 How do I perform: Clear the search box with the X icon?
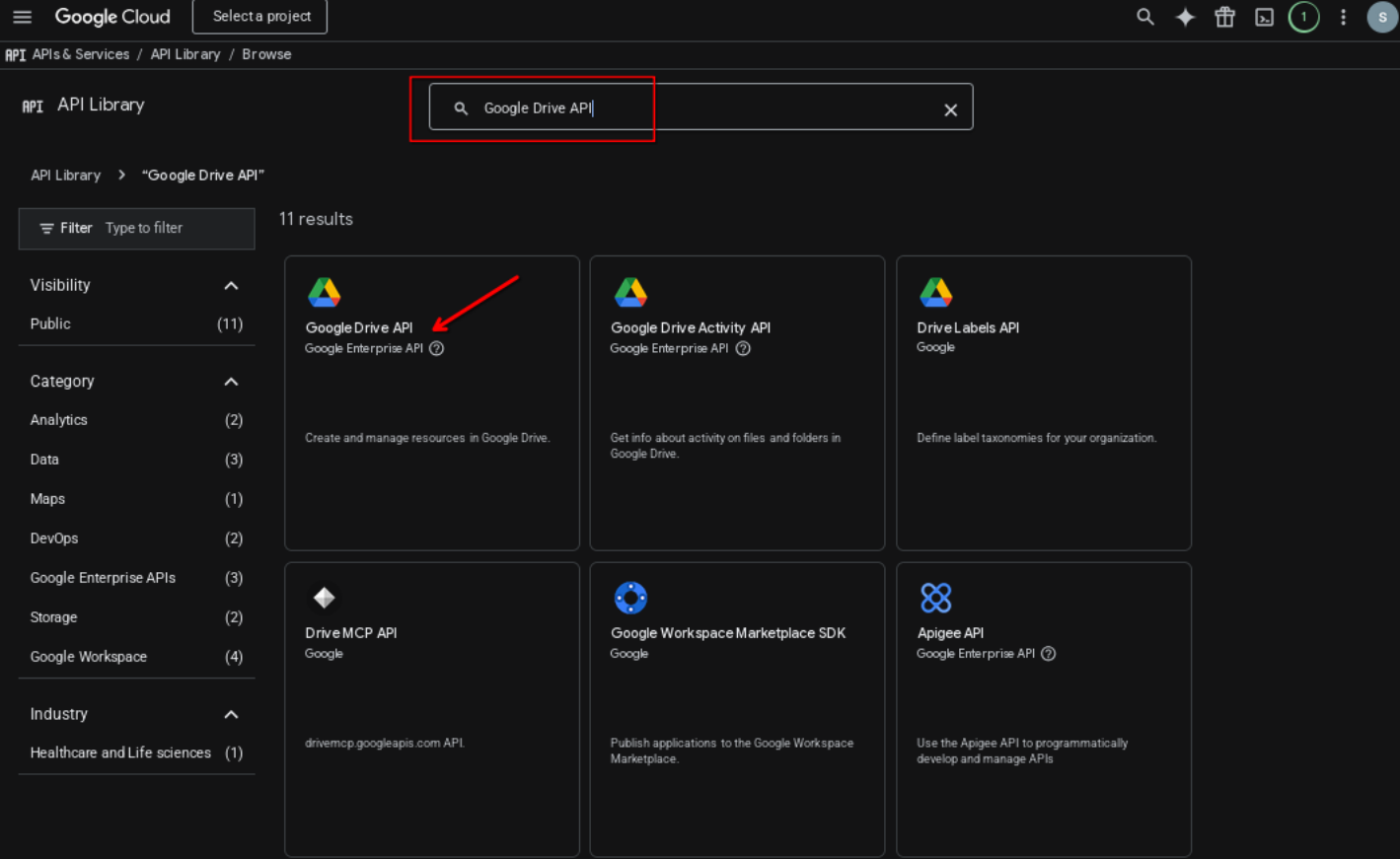point(950,109)
